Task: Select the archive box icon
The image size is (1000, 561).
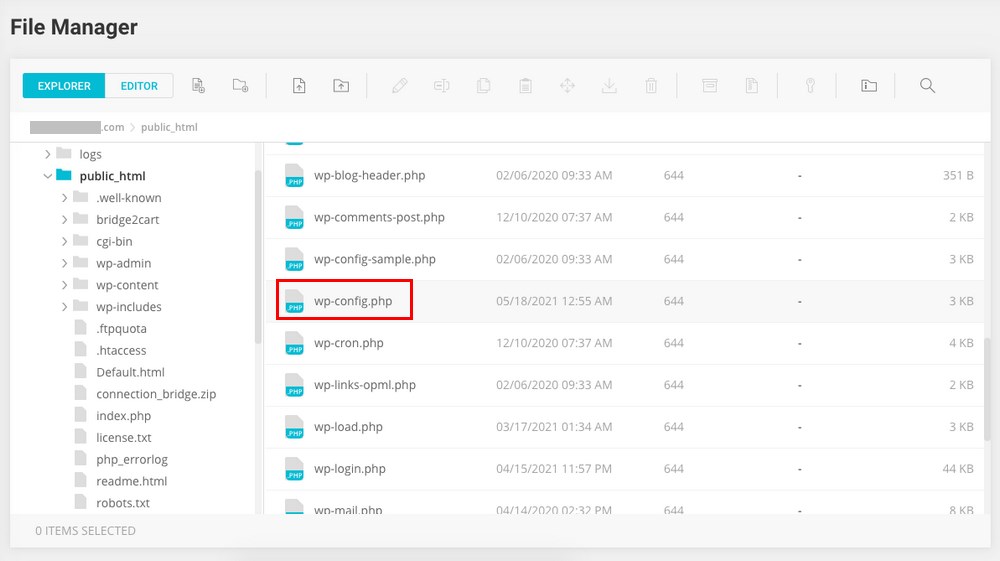Action: point(710,85)
